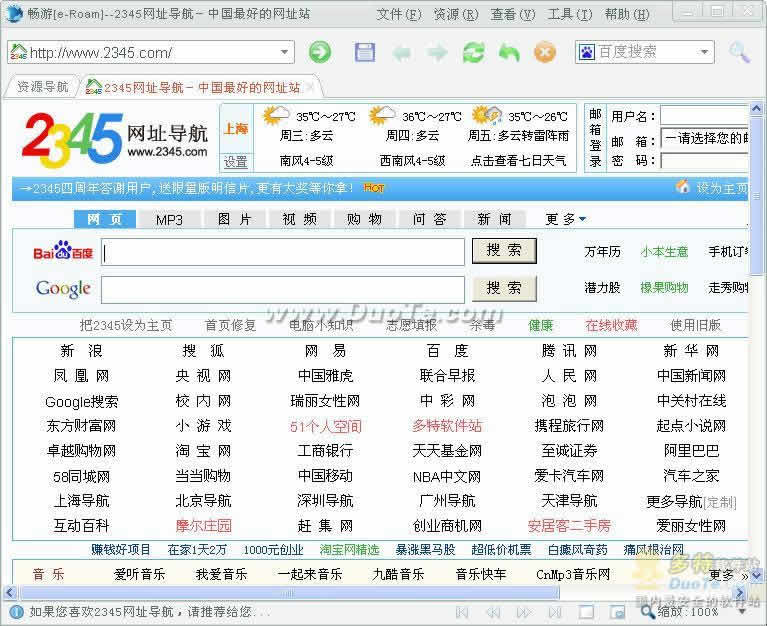Viewport: 767px width, 626px height.
Task: Click the Baidu search input field
Action: coord(283,252)
